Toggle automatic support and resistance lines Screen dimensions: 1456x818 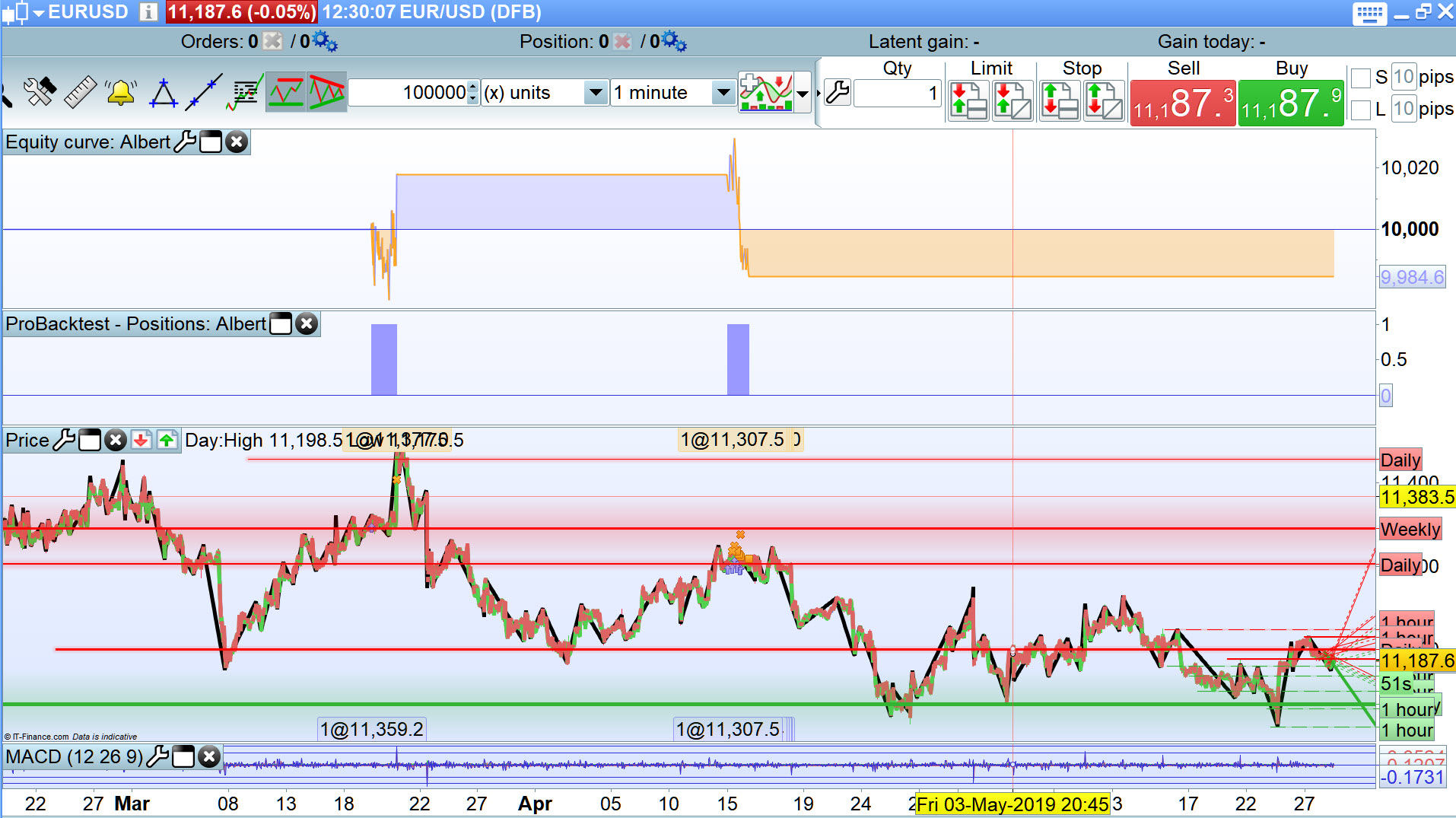point(286,92)
